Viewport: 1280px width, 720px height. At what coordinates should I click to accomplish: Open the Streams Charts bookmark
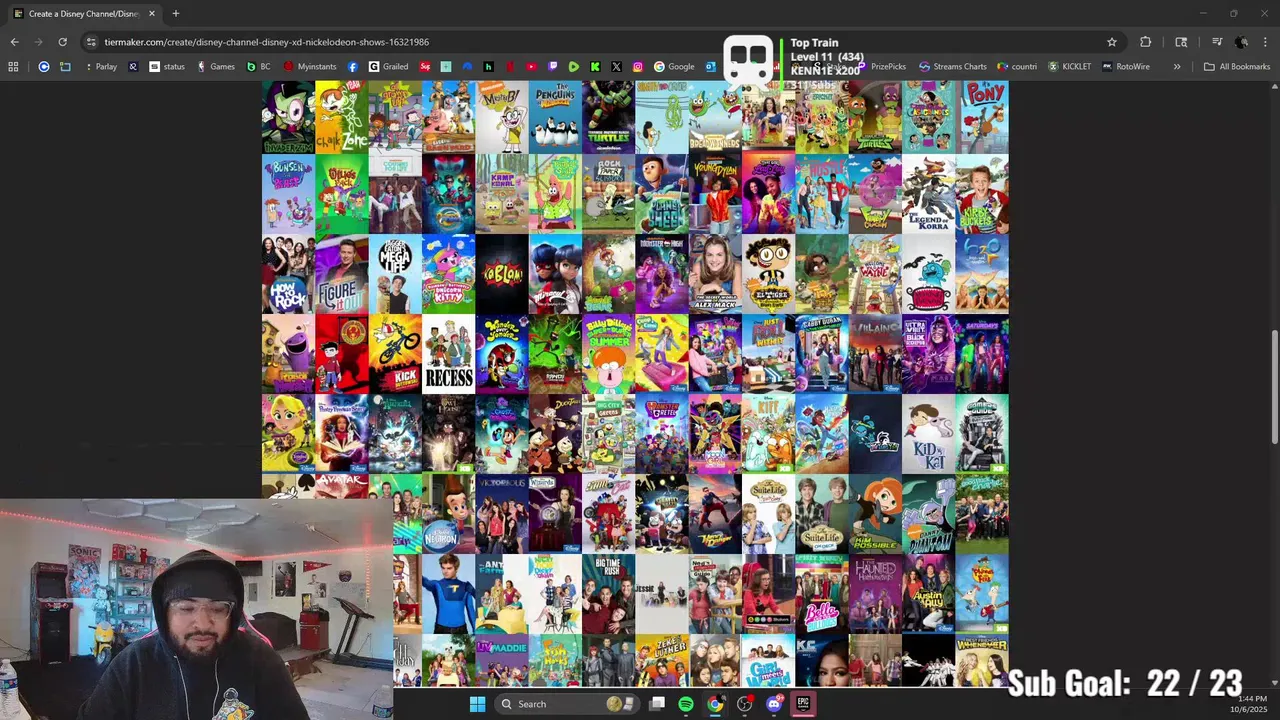(953, 67)
